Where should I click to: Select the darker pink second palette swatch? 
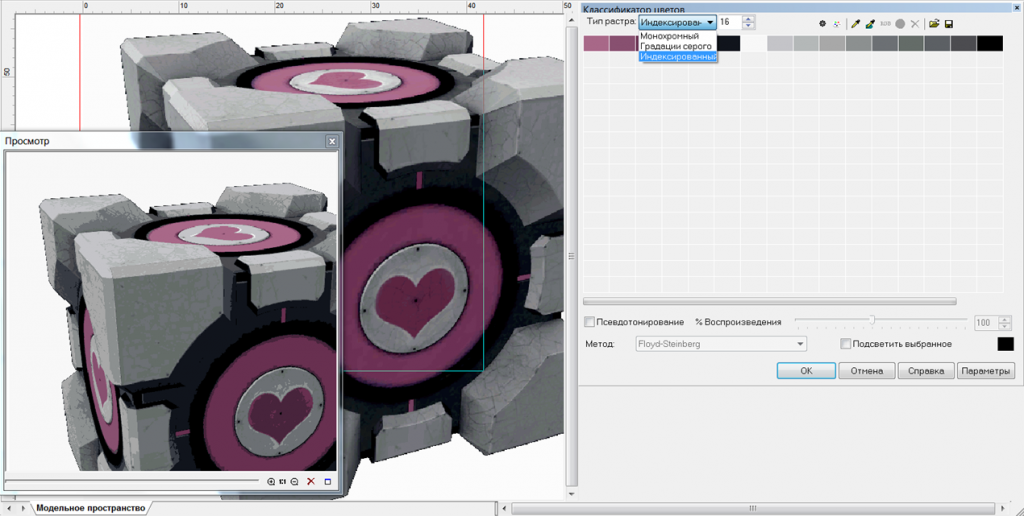coord(622,43)
